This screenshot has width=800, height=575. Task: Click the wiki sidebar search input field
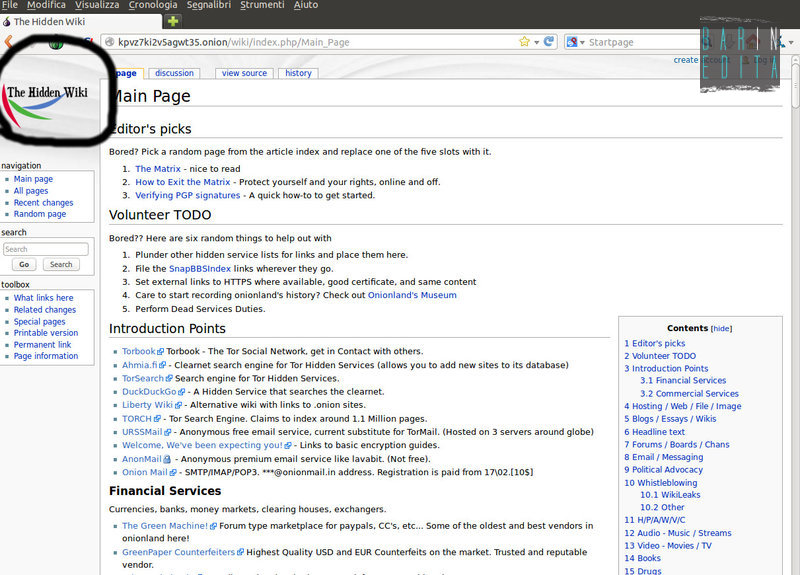45,249
